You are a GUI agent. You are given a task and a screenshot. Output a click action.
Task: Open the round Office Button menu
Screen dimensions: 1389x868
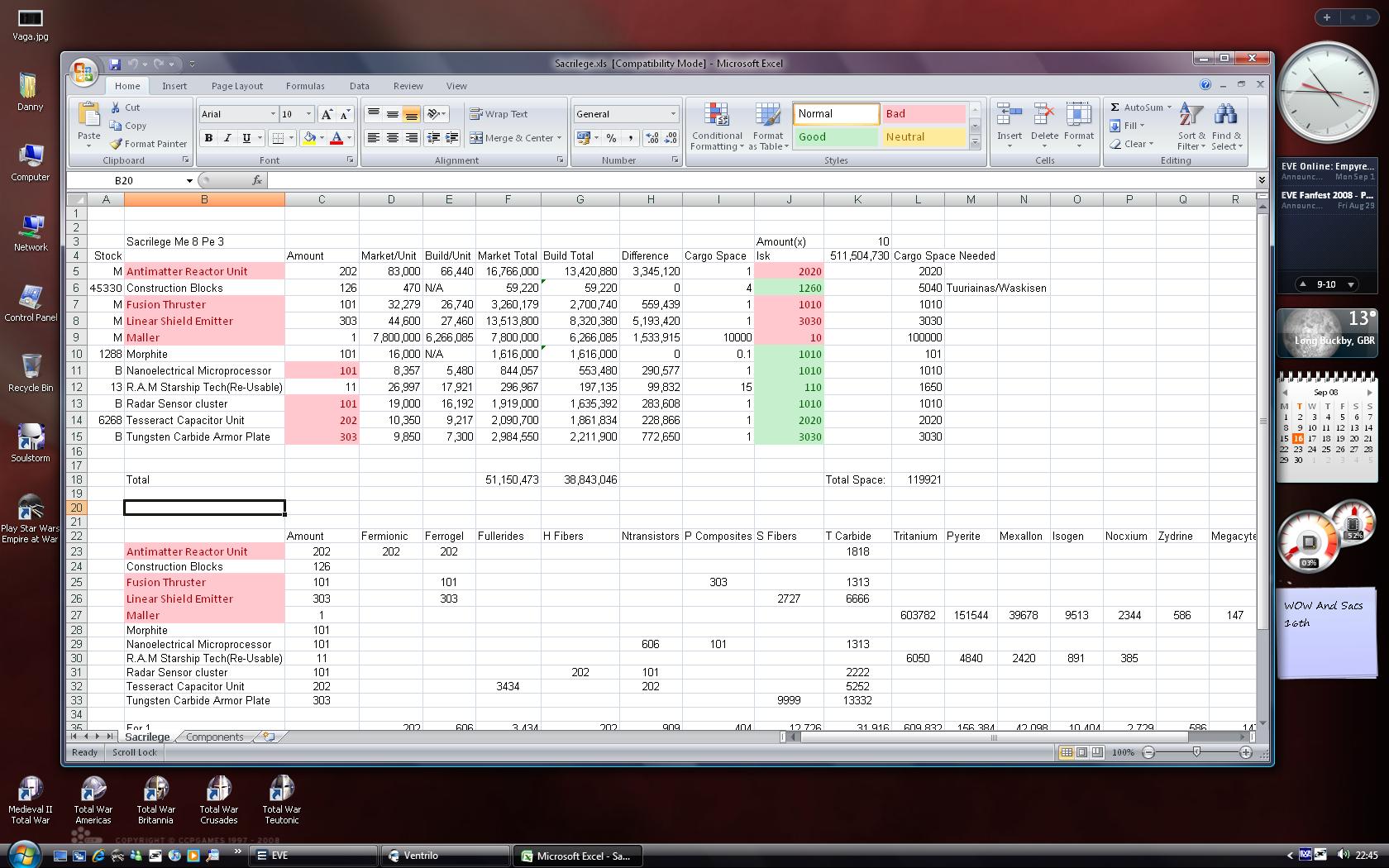(83, 72)
